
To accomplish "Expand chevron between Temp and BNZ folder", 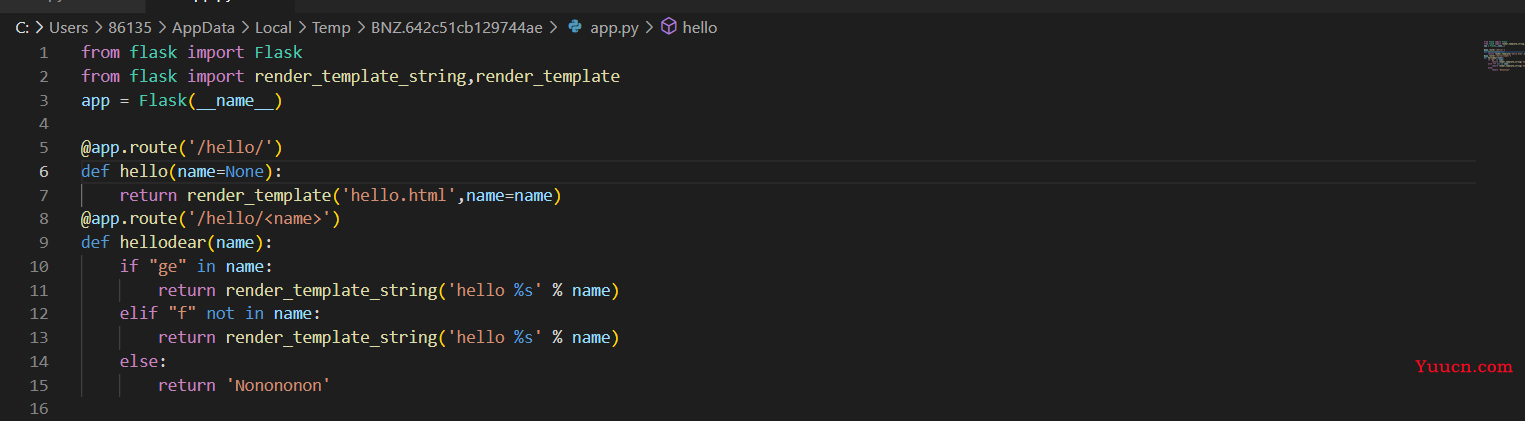I will click(x=361, y=27).
